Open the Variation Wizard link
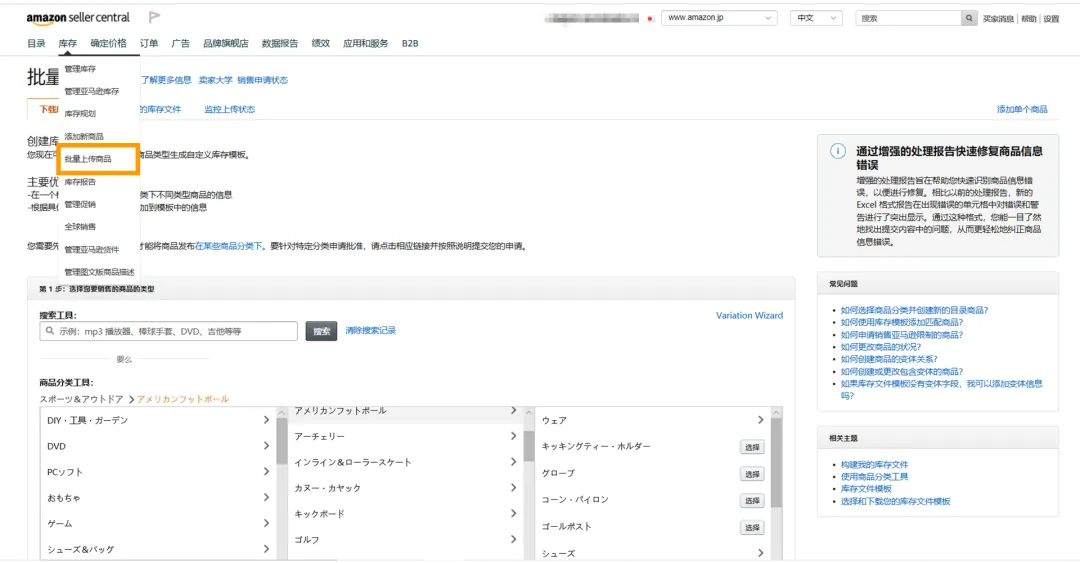 [x=749, y=316]
